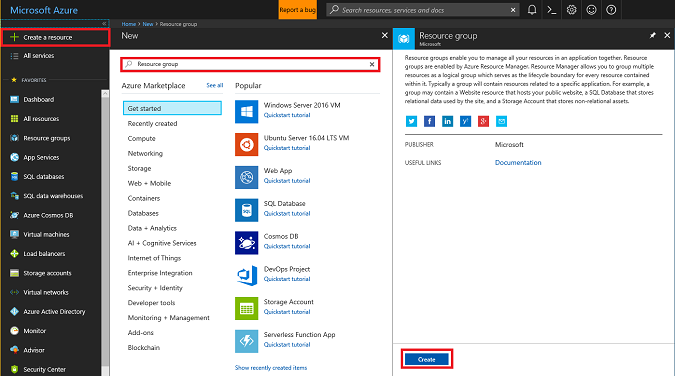
Task: Select the Get started category
Action: point(172,108)
